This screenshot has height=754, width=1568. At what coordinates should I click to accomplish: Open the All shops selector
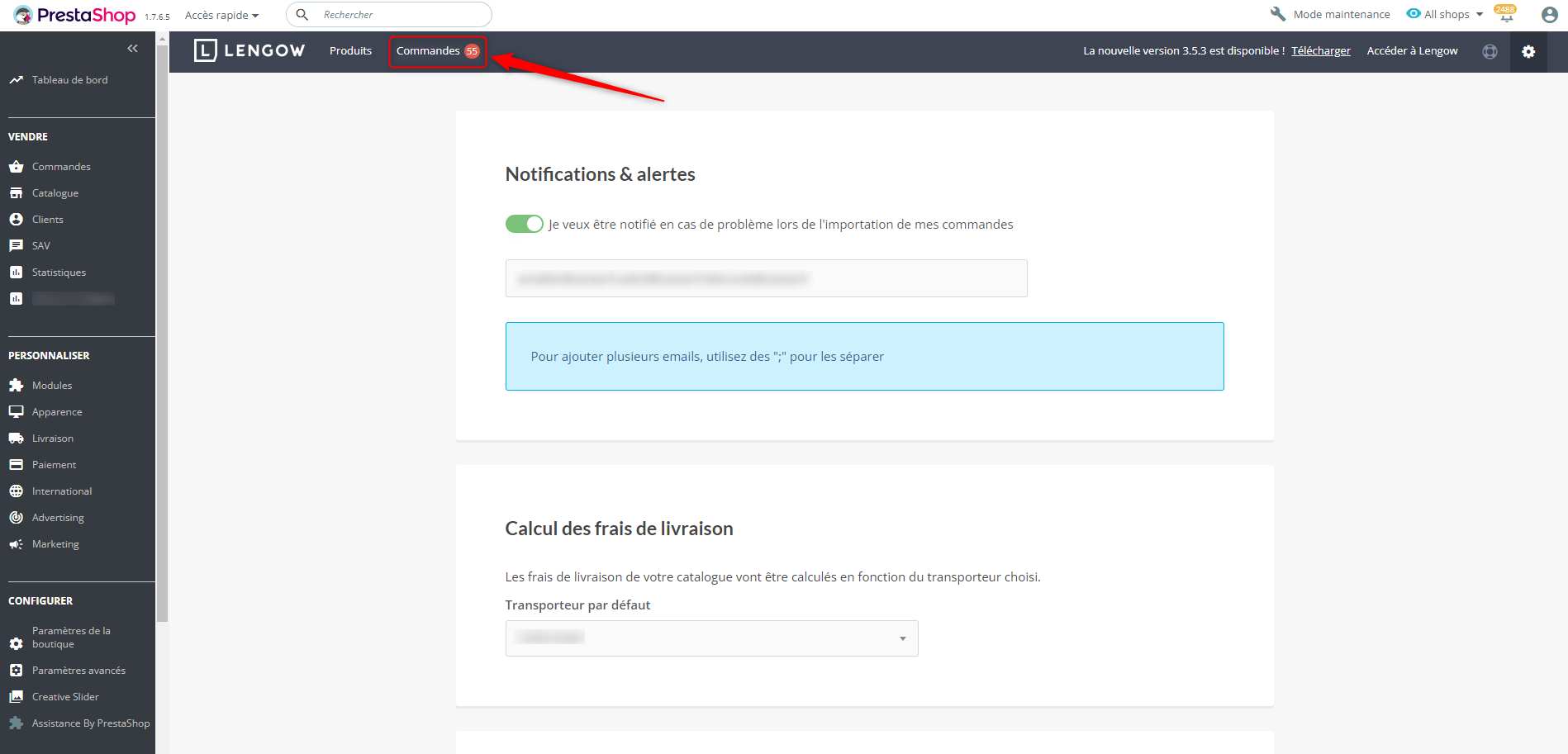click(x=1446, y=14)
